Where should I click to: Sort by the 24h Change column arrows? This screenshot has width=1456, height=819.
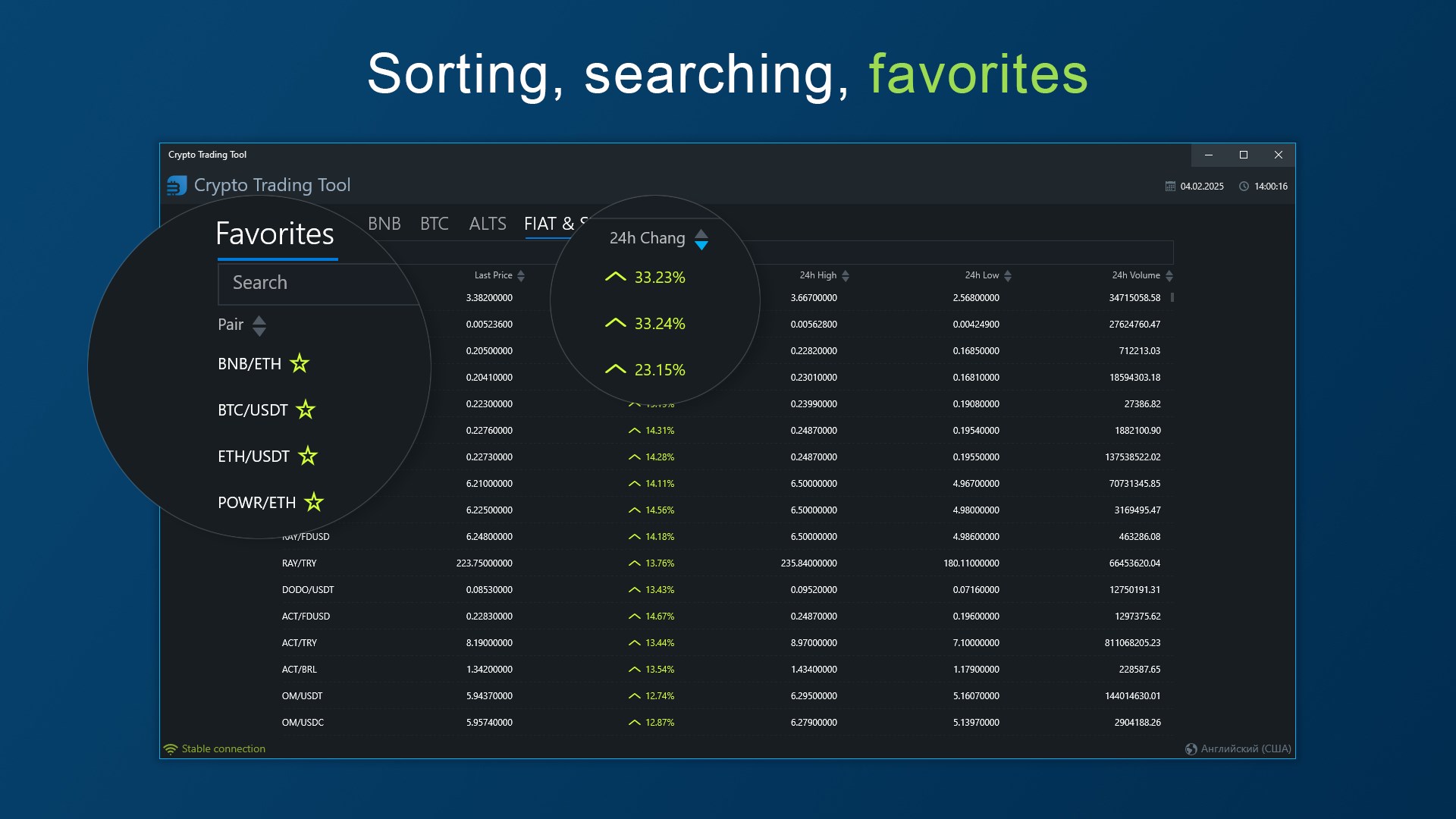pos(701,239)
